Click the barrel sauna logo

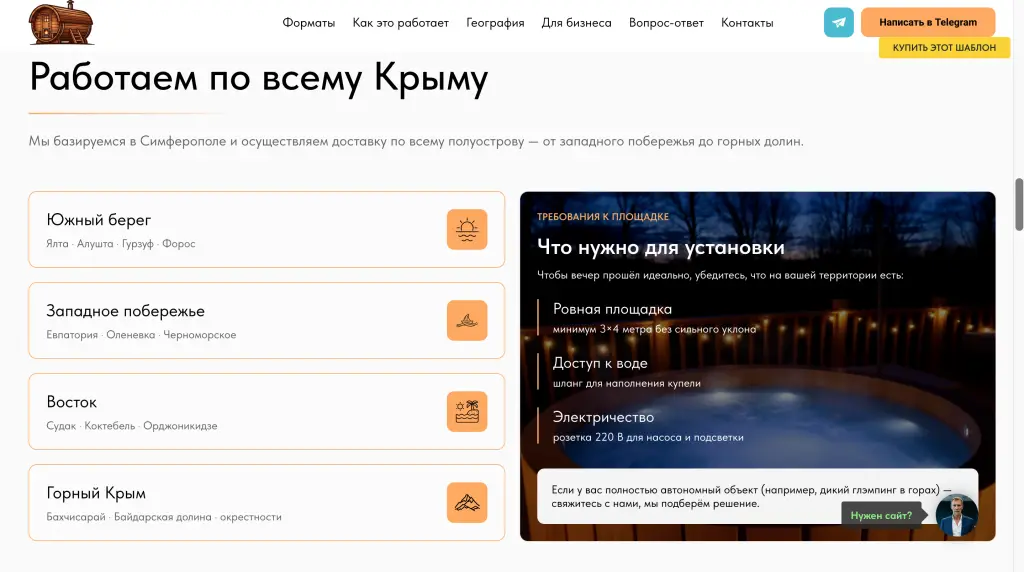[61, 23]
